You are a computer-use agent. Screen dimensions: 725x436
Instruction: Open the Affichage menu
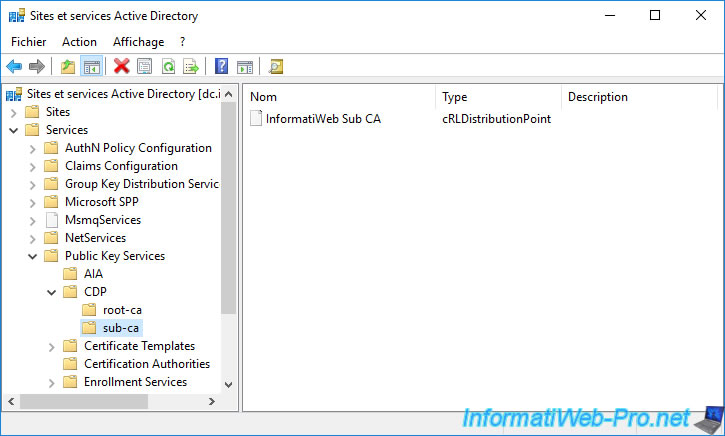pyautogui.click(x=138, y=42)
